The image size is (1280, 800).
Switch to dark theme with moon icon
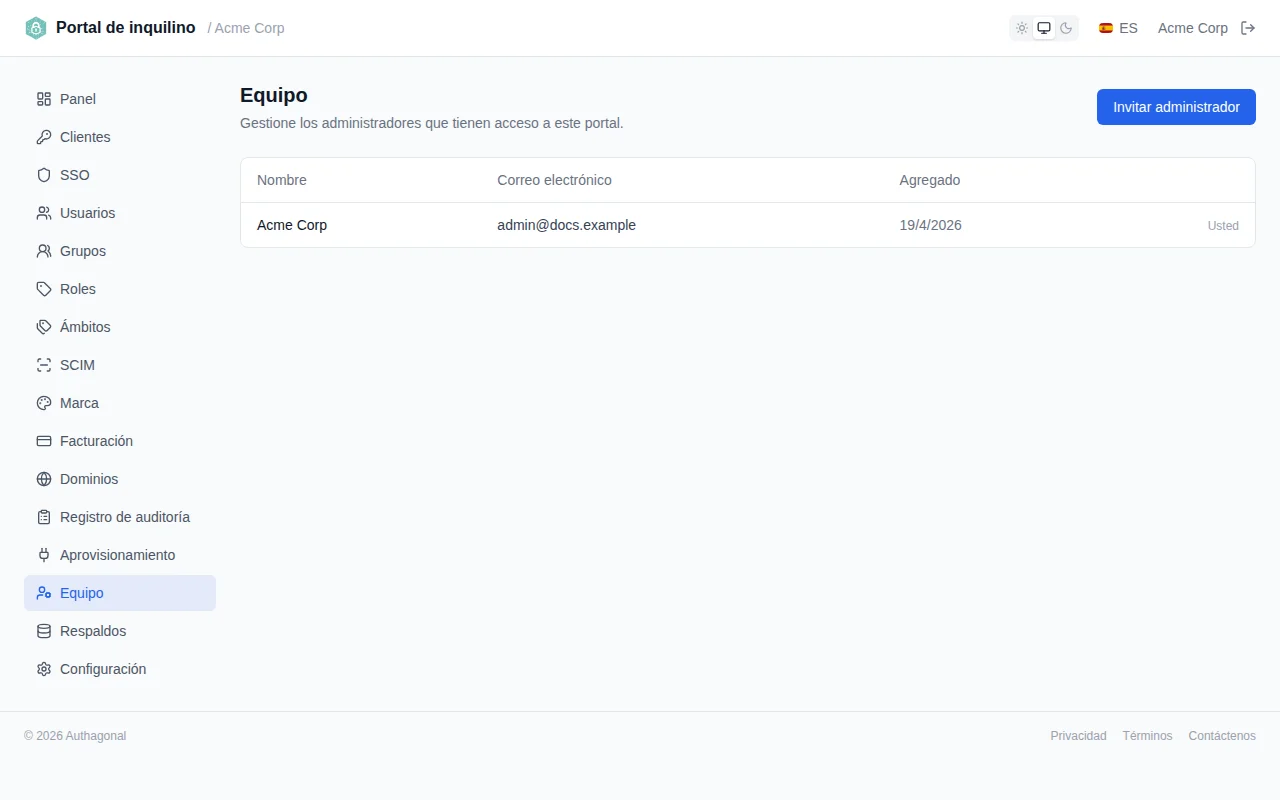pos(1066,28)
